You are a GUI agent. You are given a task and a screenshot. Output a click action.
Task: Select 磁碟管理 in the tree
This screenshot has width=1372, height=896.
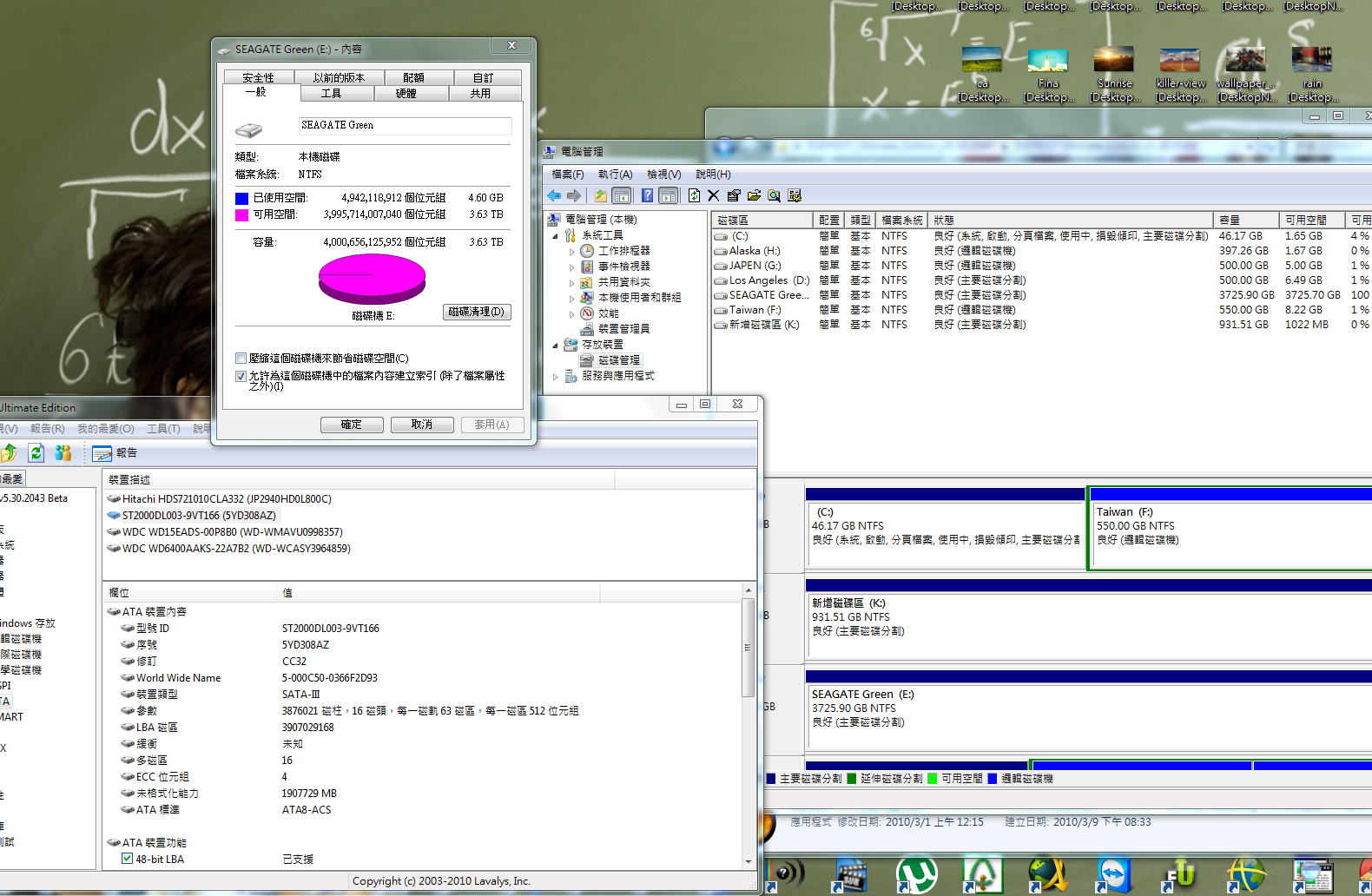pyautogui.click(x=619, y=360)
